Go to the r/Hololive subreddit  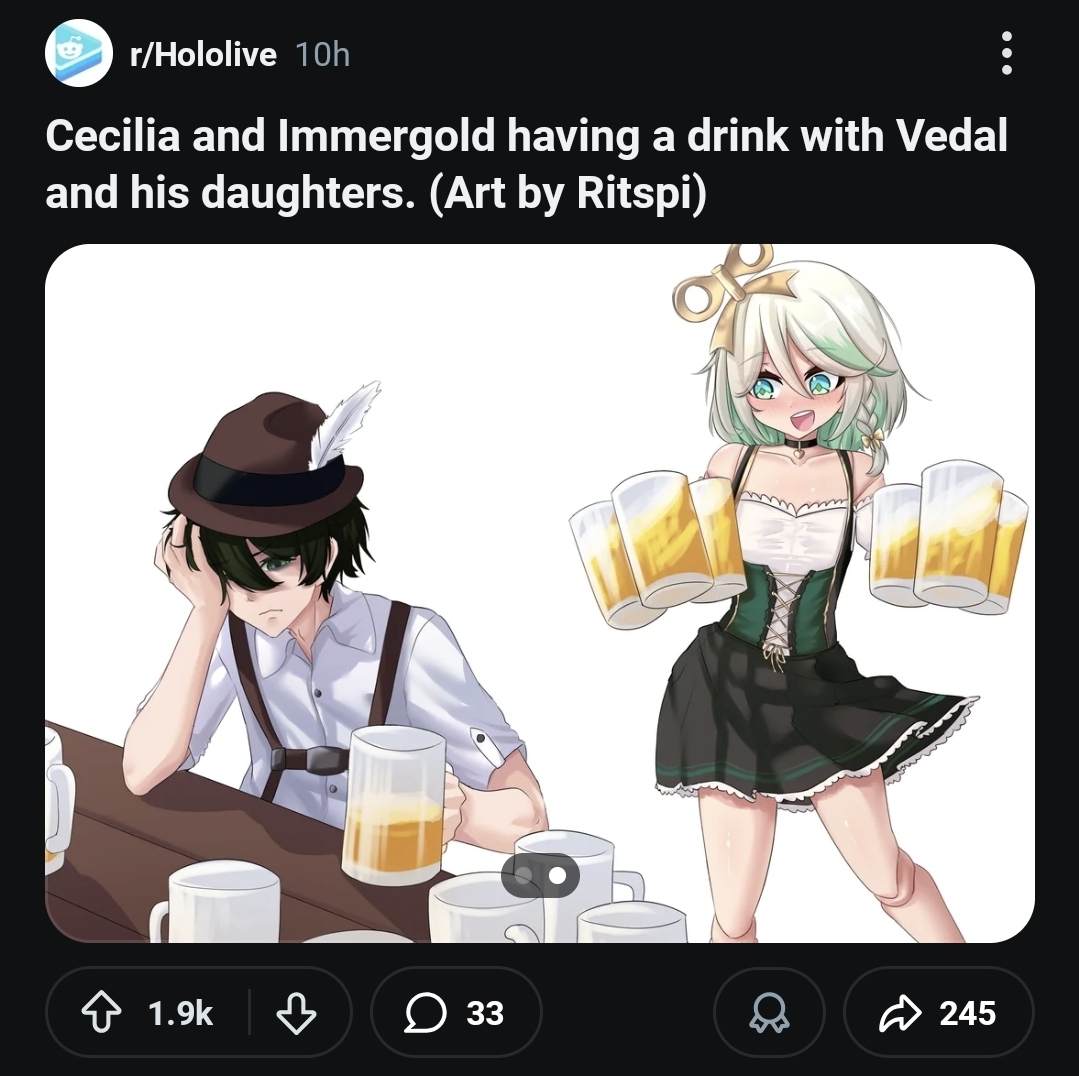(x=203, y=54)
